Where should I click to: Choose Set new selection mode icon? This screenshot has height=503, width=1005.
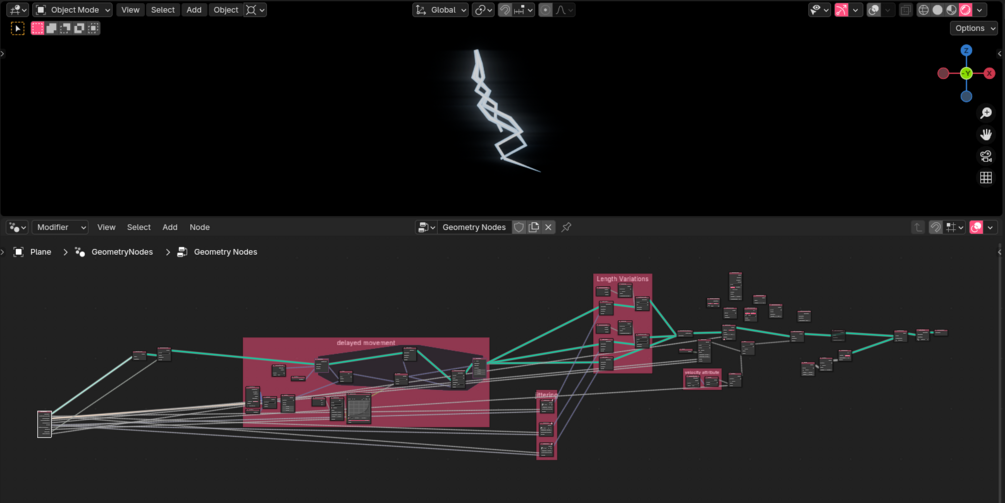tap(38, 28)
